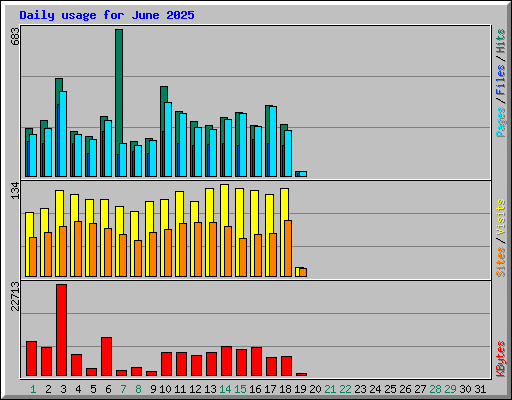Viewport: 512px width, 400px height.
Task: Click day label 17 on the x-axis
Action: pyautogui.click(x=270, y=389)
